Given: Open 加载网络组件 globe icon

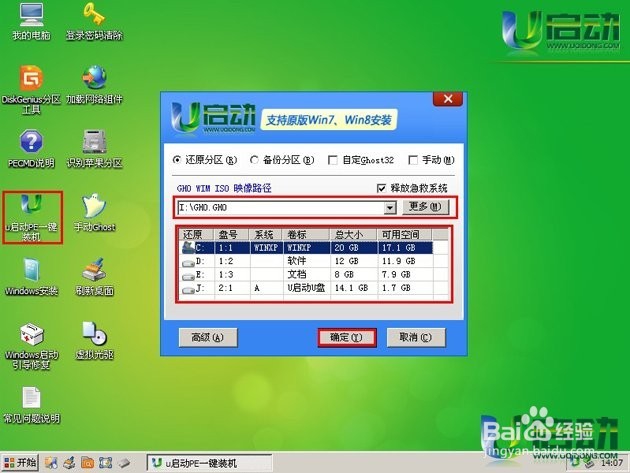Looking at the screenshot, I should point(94,84).
